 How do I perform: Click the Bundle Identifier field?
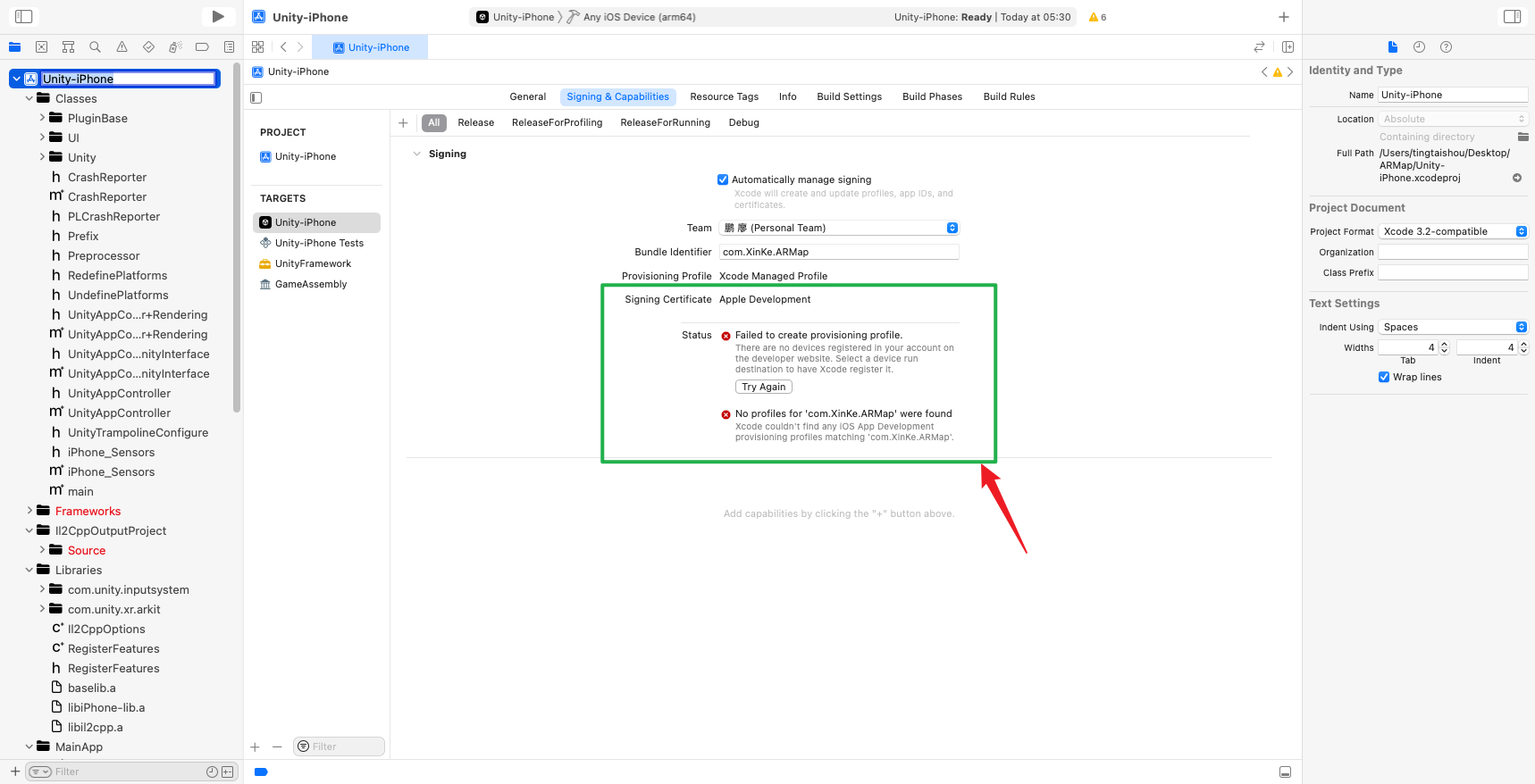click(839, 252)
